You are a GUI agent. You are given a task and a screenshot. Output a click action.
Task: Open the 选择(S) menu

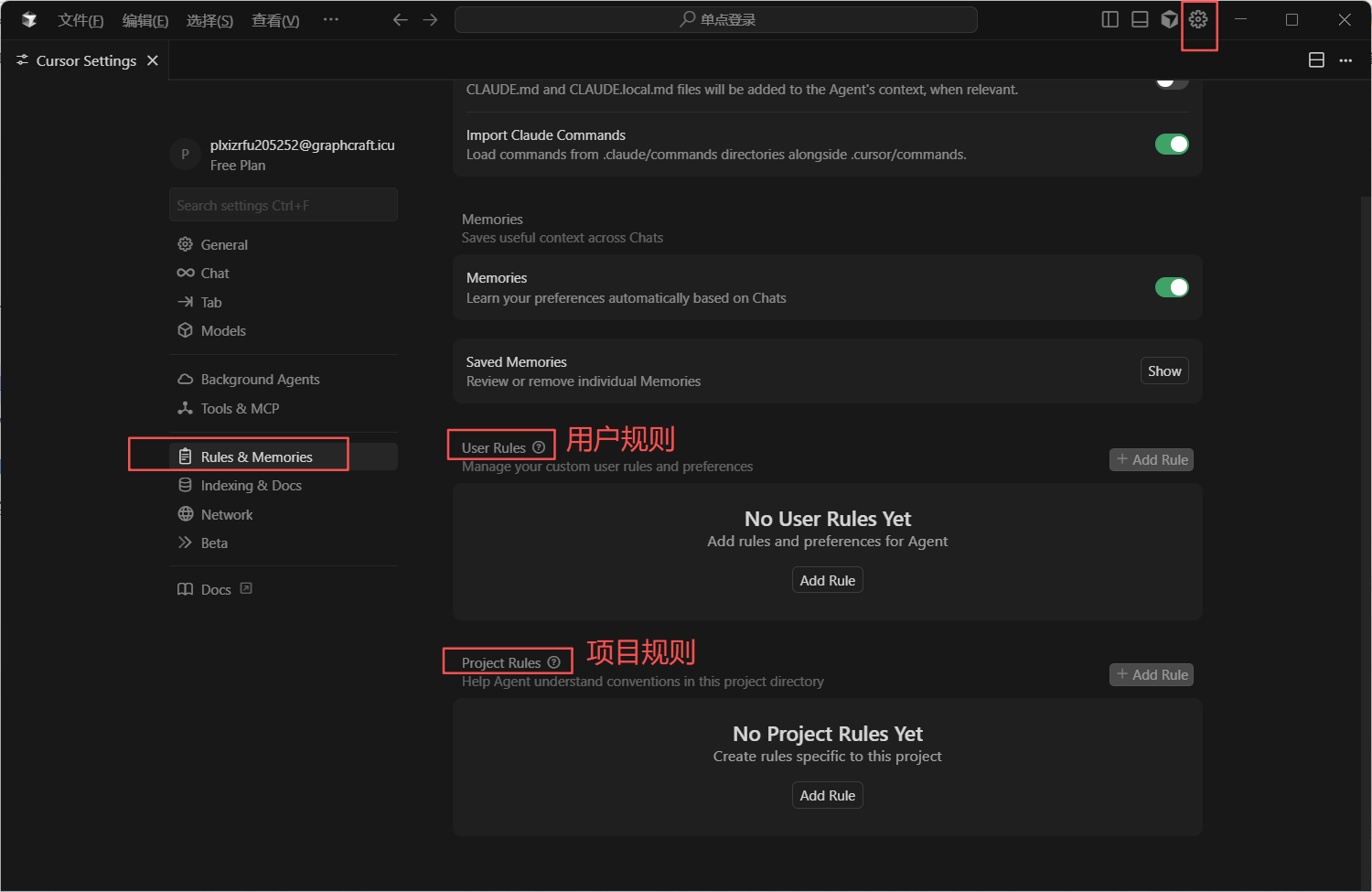(x=209, y=20)
